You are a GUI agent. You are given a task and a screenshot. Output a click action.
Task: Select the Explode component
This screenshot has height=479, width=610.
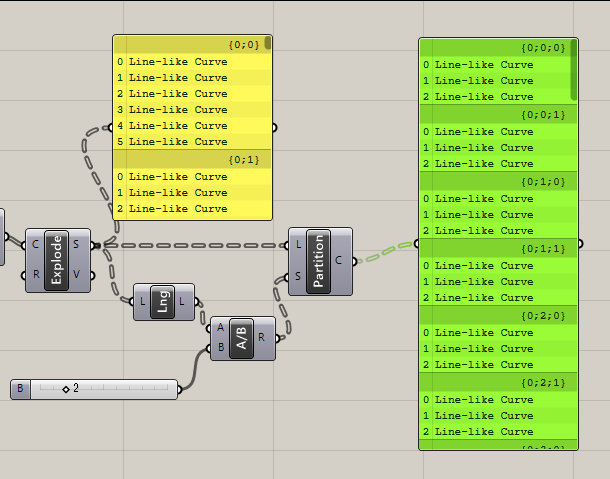(x=57, y=260)
